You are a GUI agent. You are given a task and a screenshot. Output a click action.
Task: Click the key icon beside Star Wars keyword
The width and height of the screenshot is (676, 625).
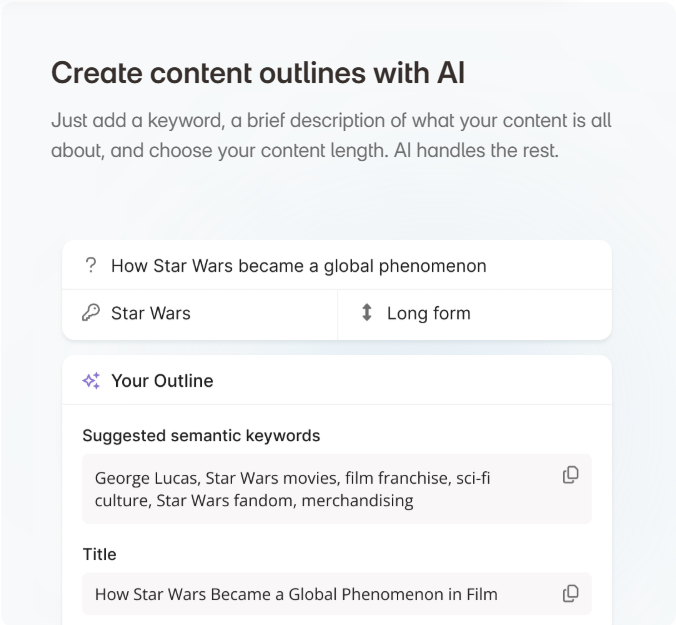point(91,313)
